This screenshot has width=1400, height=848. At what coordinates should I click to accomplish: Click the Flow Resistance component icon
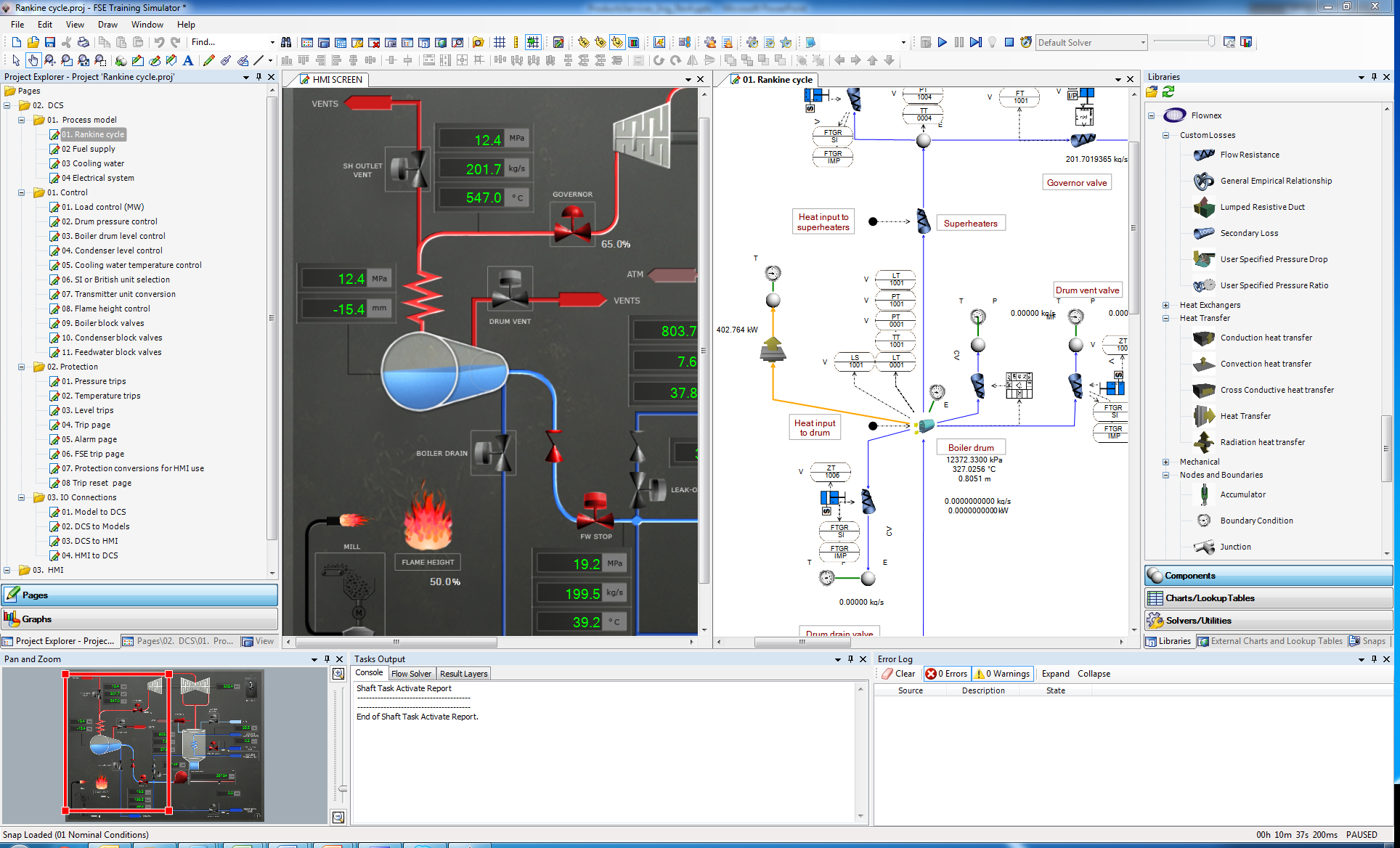pos(1204,155)
